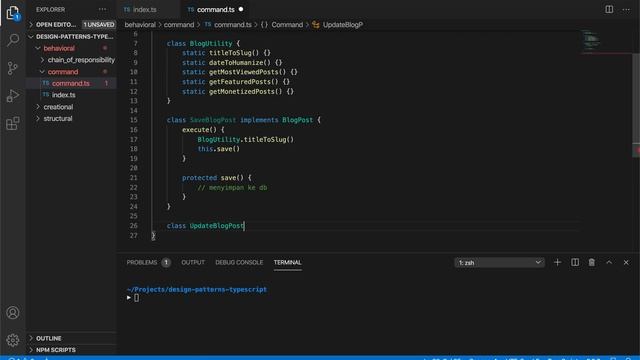Click the behavioral breadcrumb segment

(x=140, y=25)
